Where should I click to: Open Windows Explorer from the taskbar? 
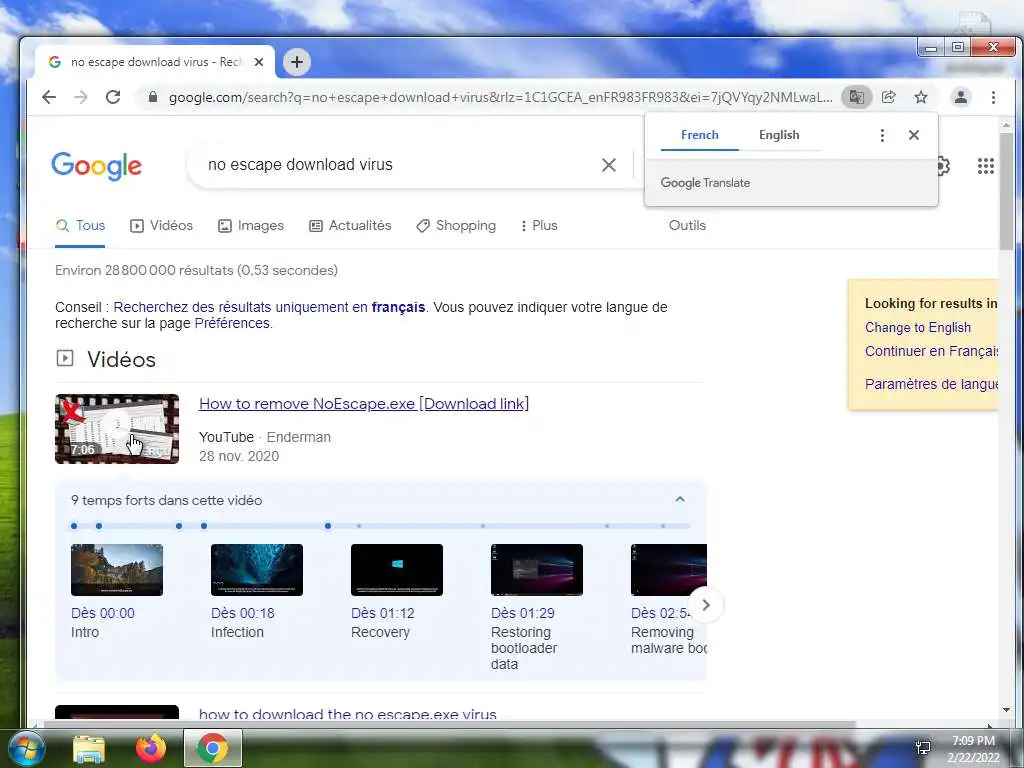click(x=89, y=748)
